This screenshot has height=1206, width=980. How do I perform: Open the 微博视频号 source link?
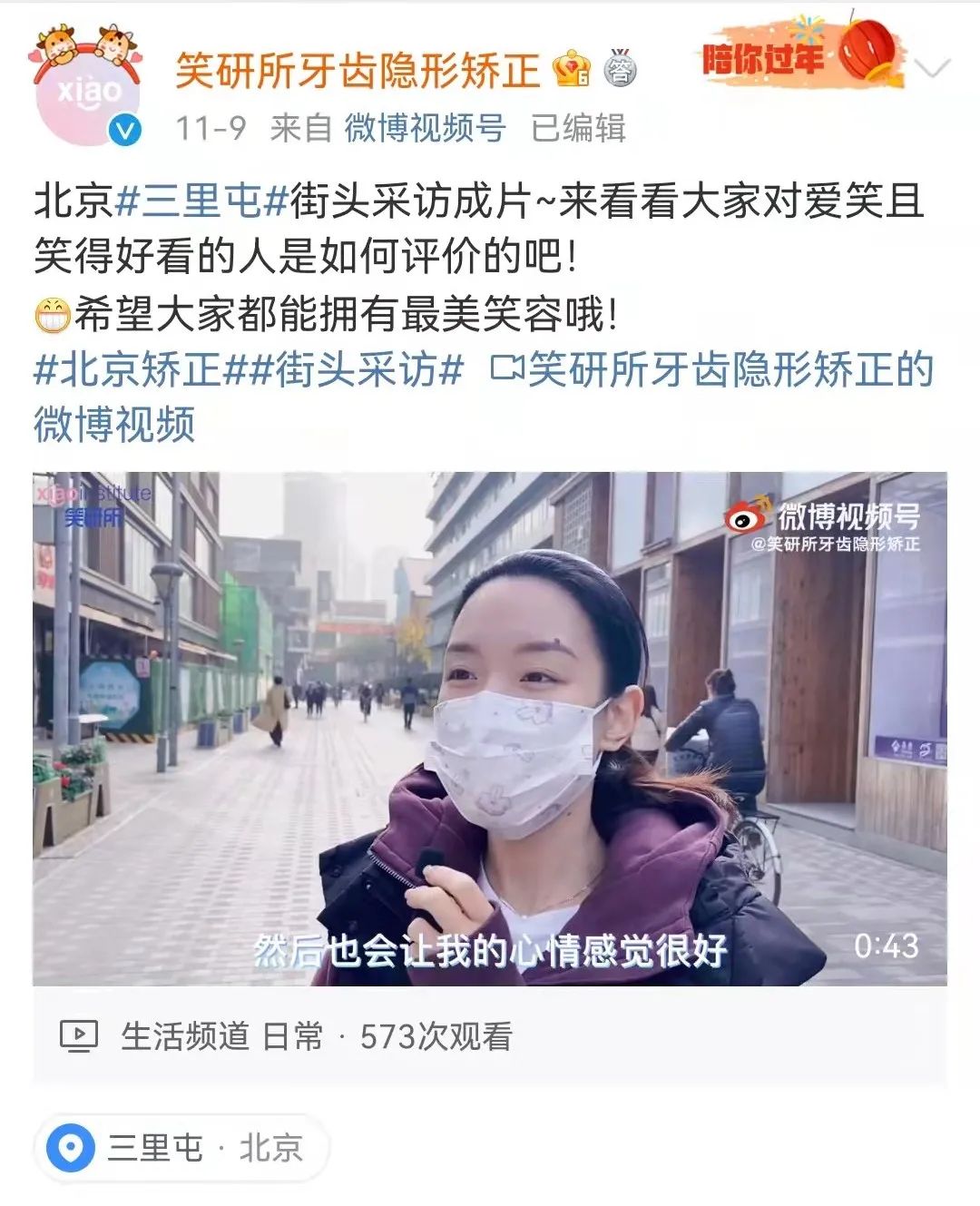coord(425,128)
